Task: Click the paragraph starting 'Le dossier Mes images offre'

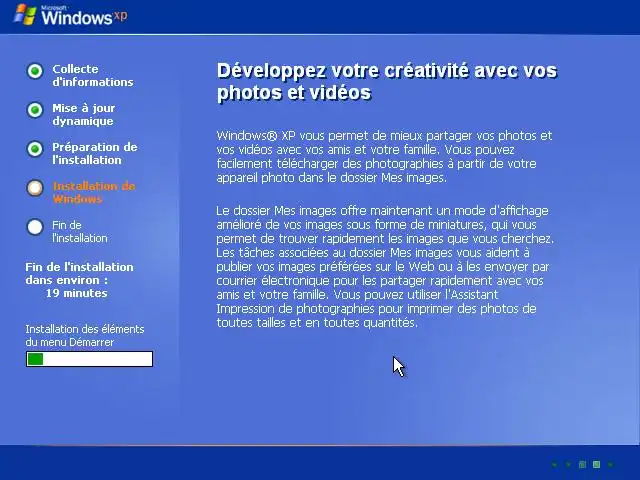Action: point(385,267)
